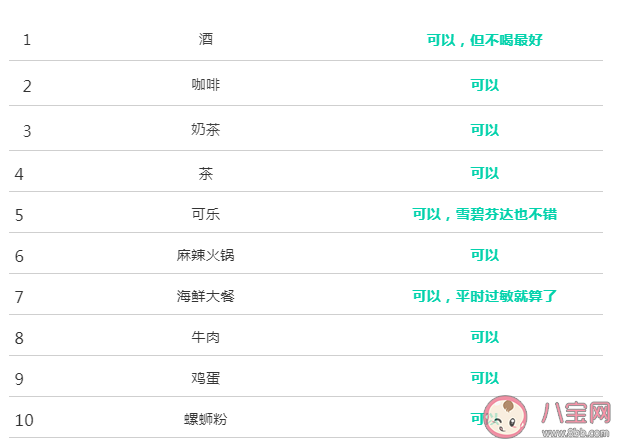Click 可以 in the 麻辣火锅 row
Image resolution: width=617 pixels, height=443 pixels.
(x=484, y=255)
